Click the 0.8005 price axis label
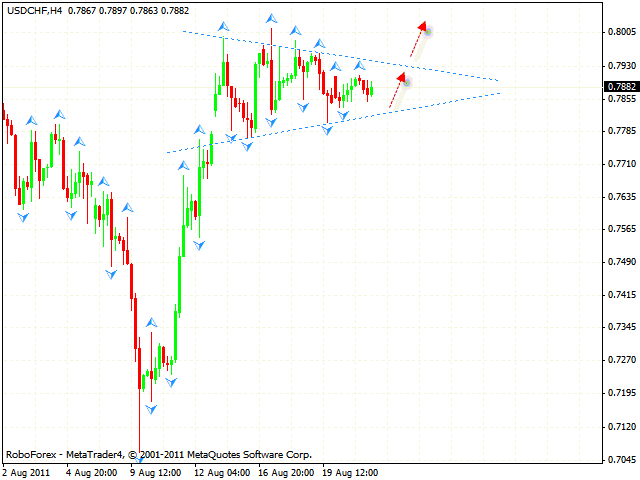 (621, 32)
